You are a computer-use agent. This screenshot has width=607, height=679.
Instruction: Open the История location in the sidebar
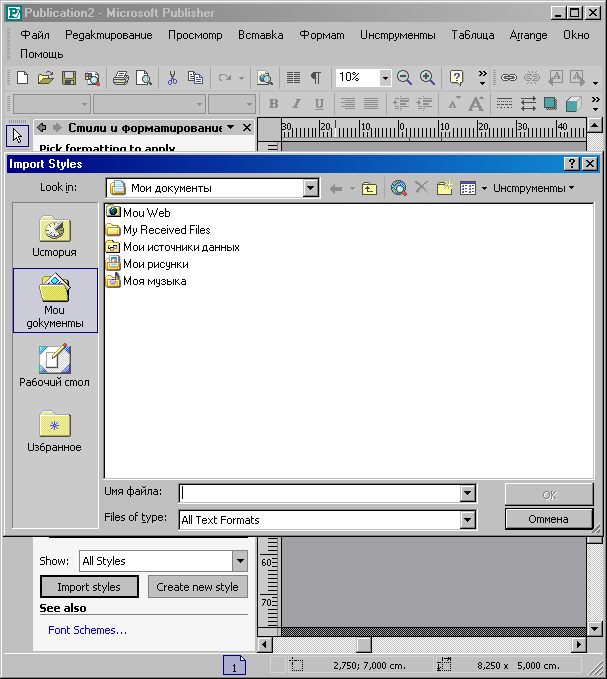click(x=55, y=237)
